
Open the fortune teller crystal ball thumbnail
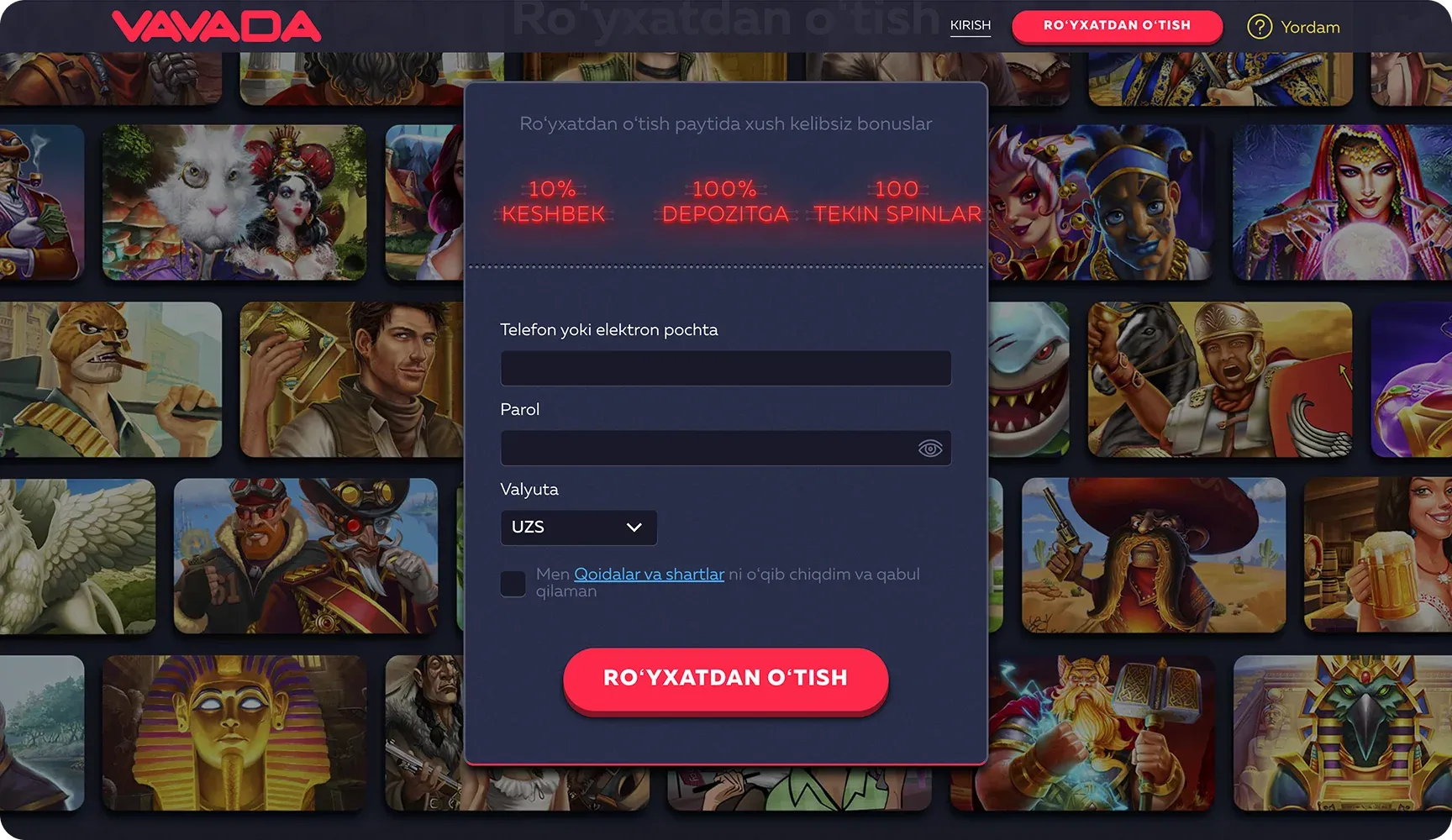tap(1342, 202)
